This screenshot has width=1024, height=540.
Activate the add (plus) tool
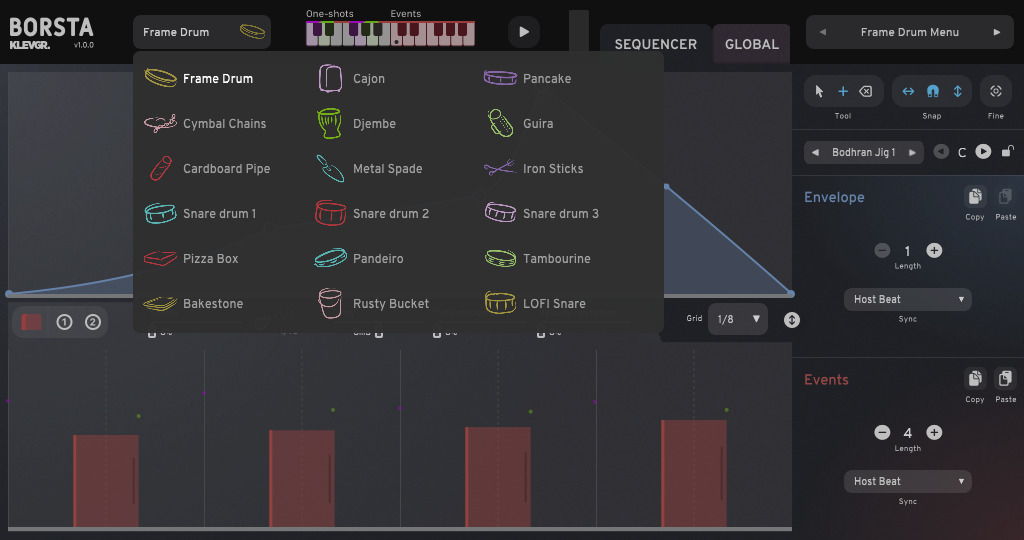pyautogui.click(x=843, y=91)
